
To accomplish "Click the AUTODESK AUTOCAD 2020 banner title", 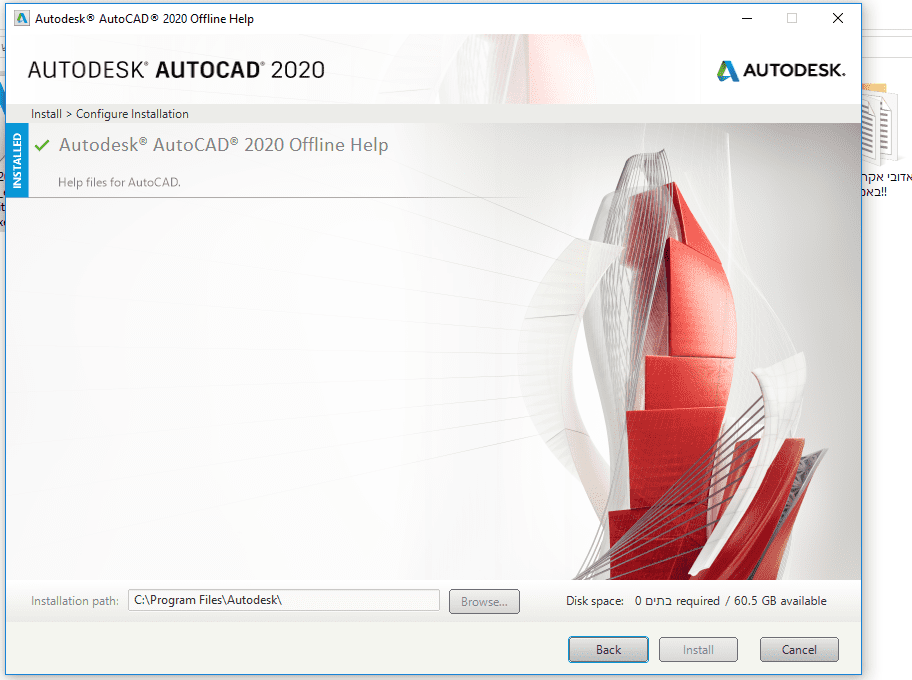I will (176, 70).
